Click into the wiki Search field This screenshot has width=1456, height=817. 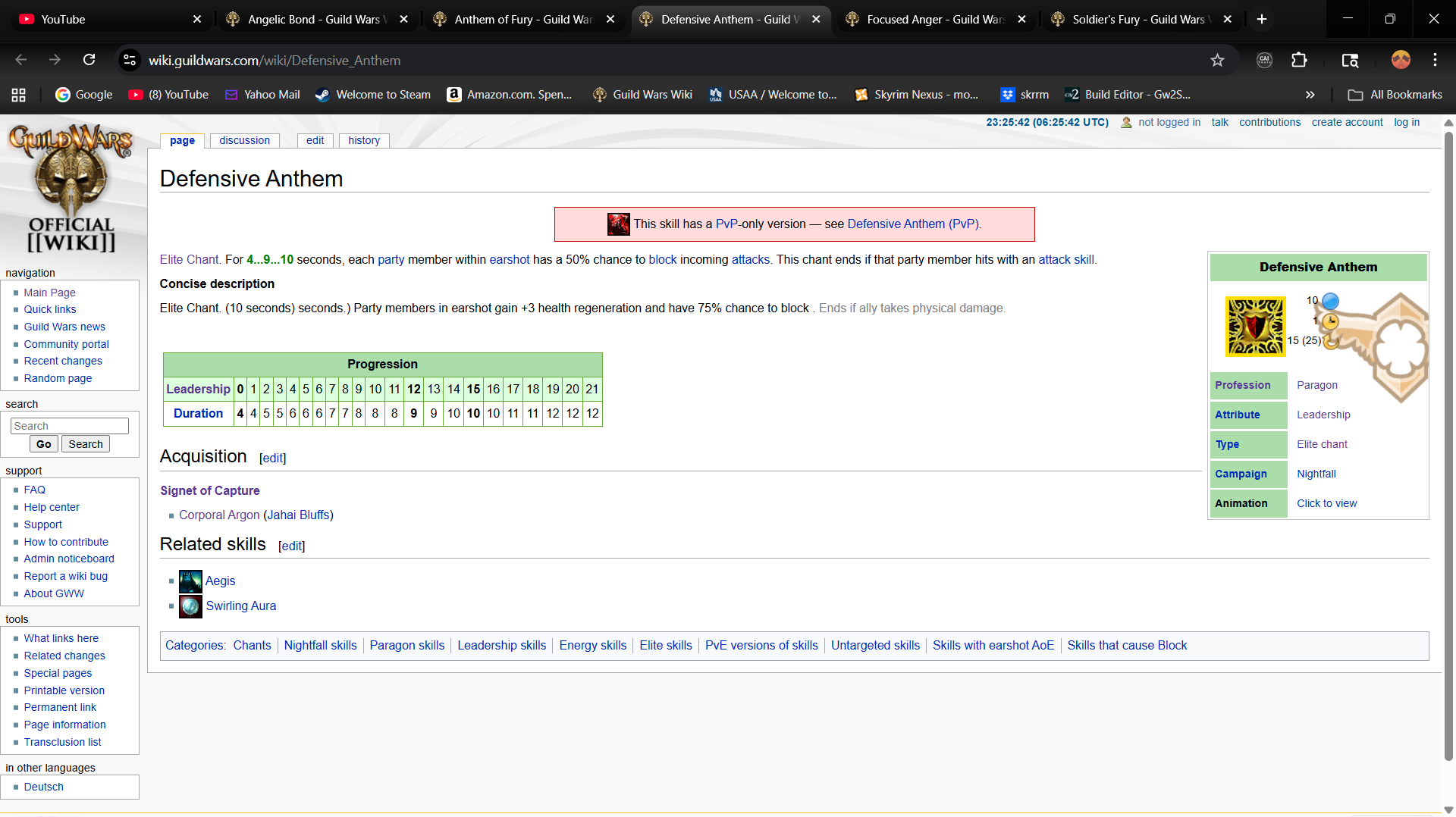(70, 426)
